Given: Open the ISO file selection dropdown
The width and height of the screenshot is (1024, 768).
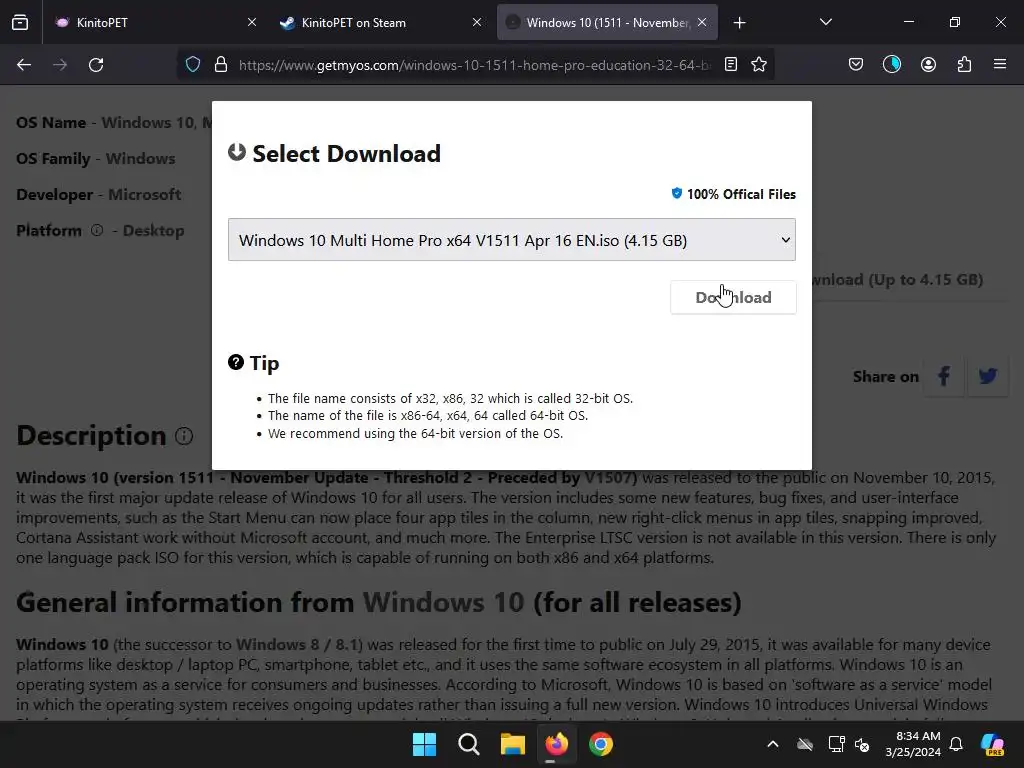Looking at the screenshot, I should click(x=512, y=240).
